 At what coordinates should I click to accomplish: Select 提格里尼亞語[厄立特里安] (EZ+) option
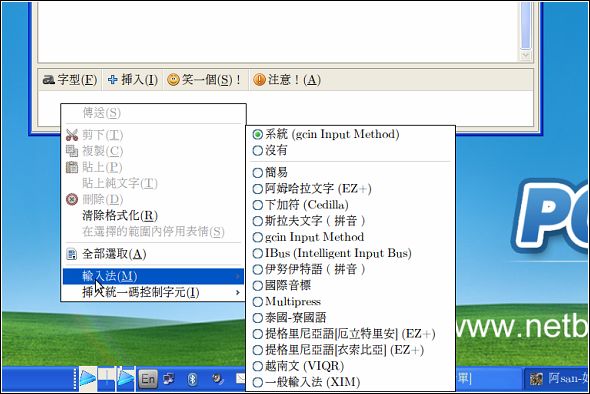click(x=350, y=334)
